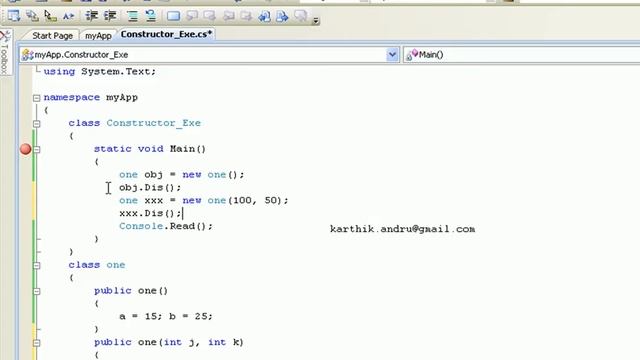
Task: Switch to the myApp tab
Action: [98, 36]
